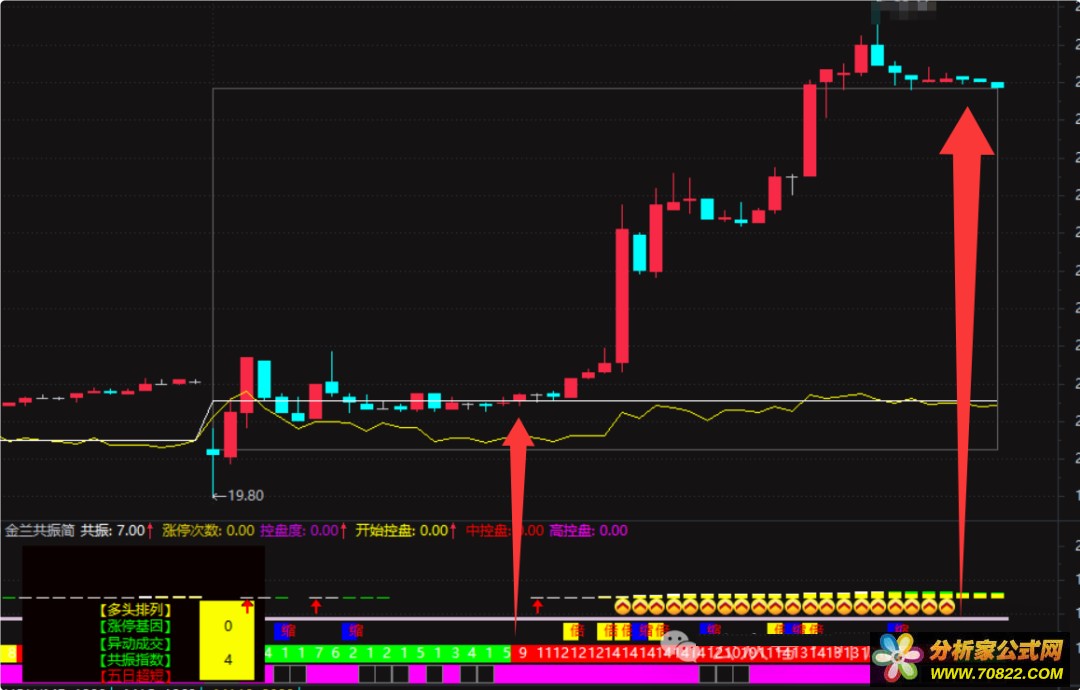Select the 【多头排列】 legend entry
Image resolution: width=1080 pixels, height=690 pixels.
click(x=136, y=610)
